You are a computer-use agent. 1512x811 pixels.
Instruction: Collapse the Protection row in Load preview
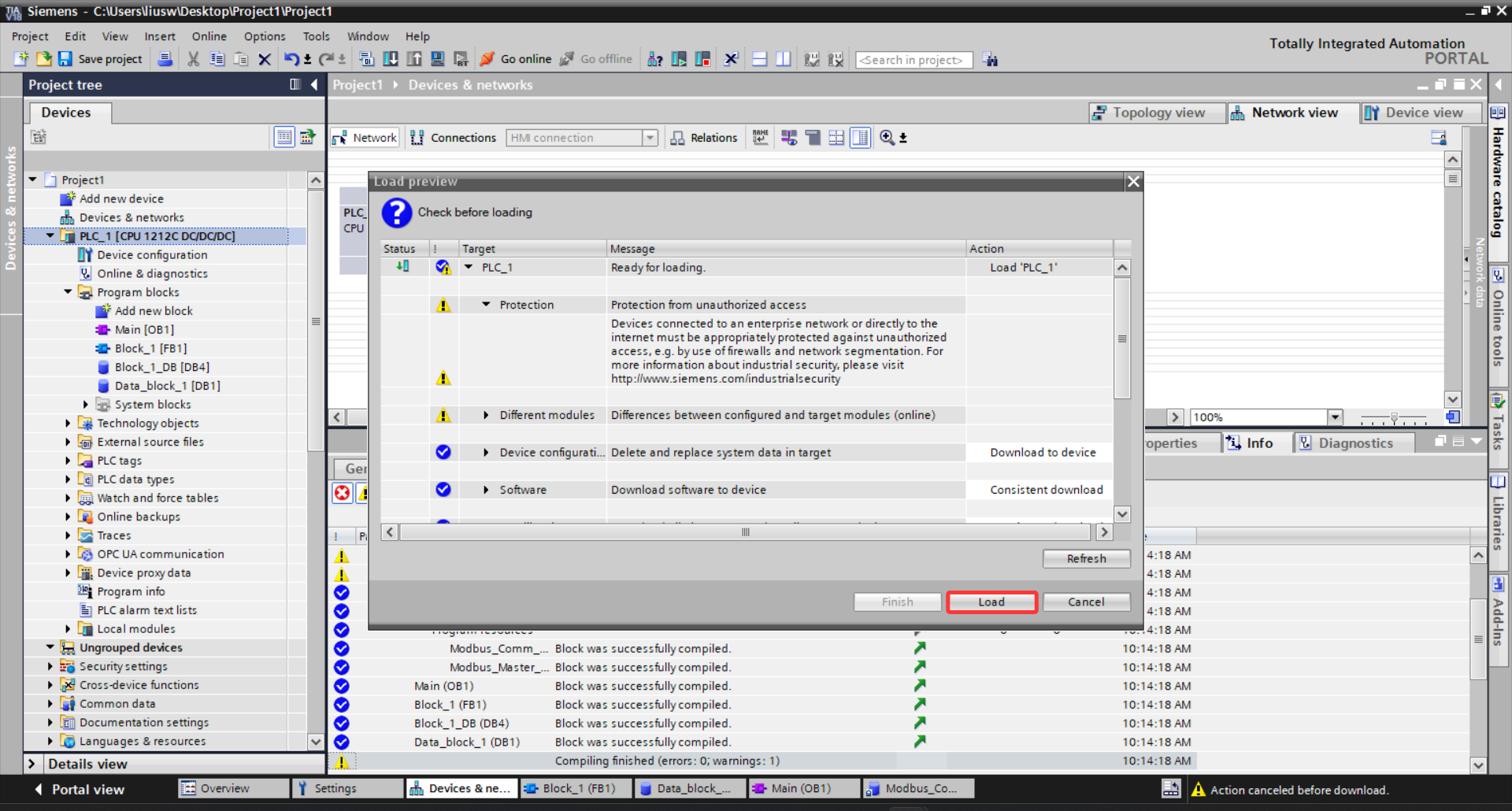pyautogui.click(x=486, y=305)
